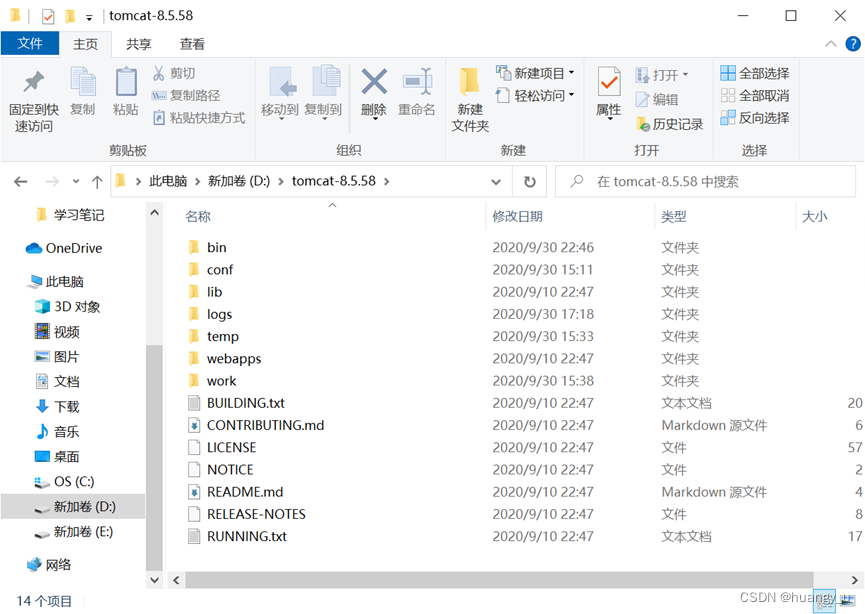Screen dimensions: 865x614
Task: Collapse the ribbon with the chevron
Action: (x=830, y=44)
